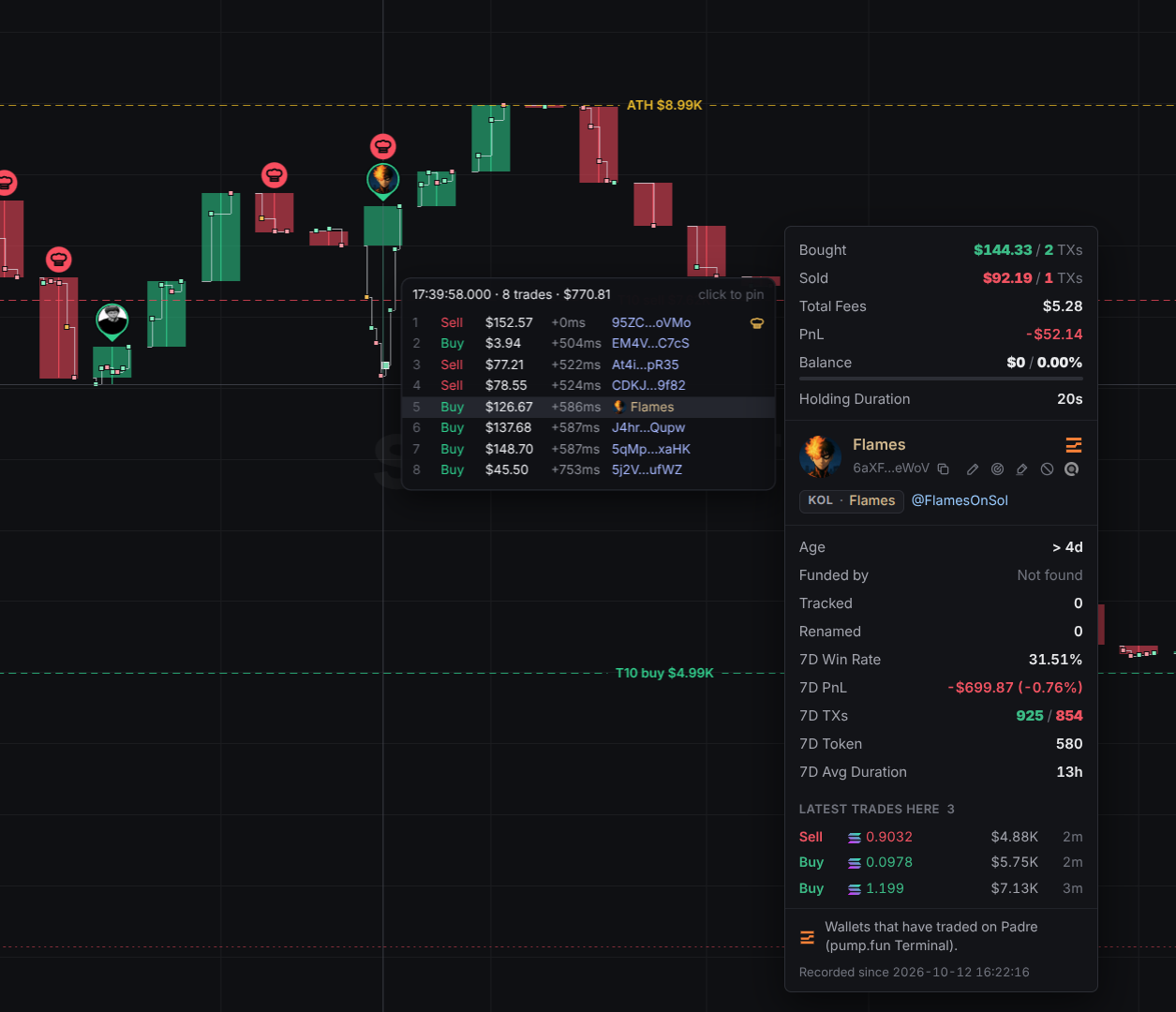
Task: Open wallet EM4V...C7cS in trade list
Action: point(650,343)
